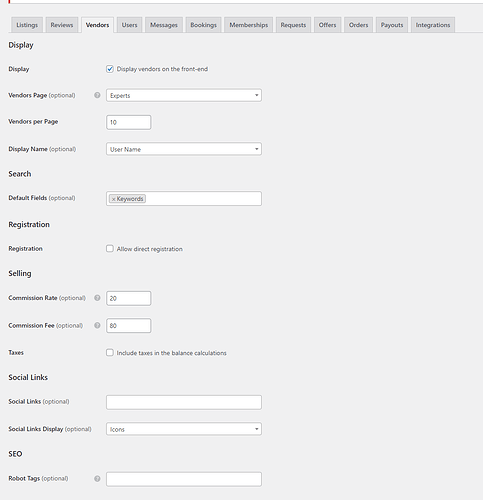Open the Social Links Display dropdown showing Icons
This screenshot has height=500, width=483.
point(184,429)
